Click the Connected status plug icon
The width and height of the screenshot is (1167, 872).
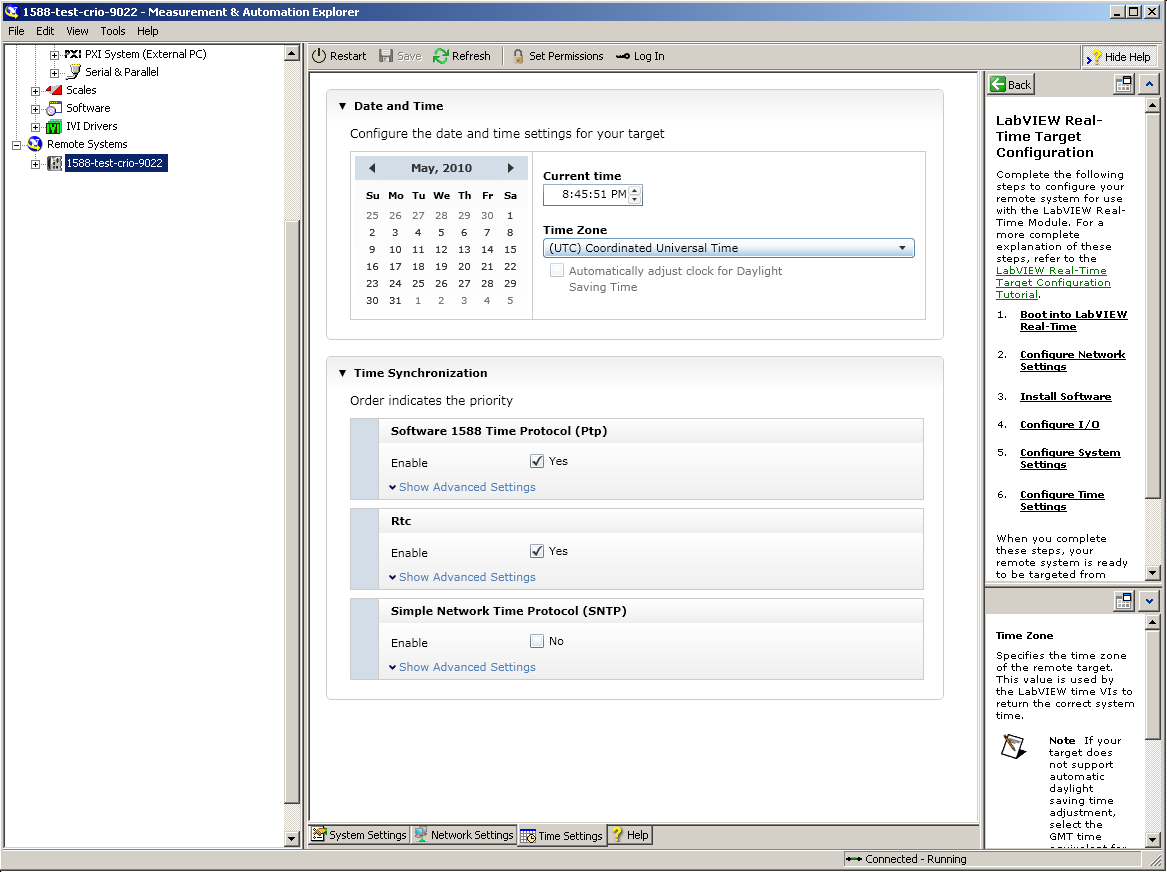pos(854,859)
